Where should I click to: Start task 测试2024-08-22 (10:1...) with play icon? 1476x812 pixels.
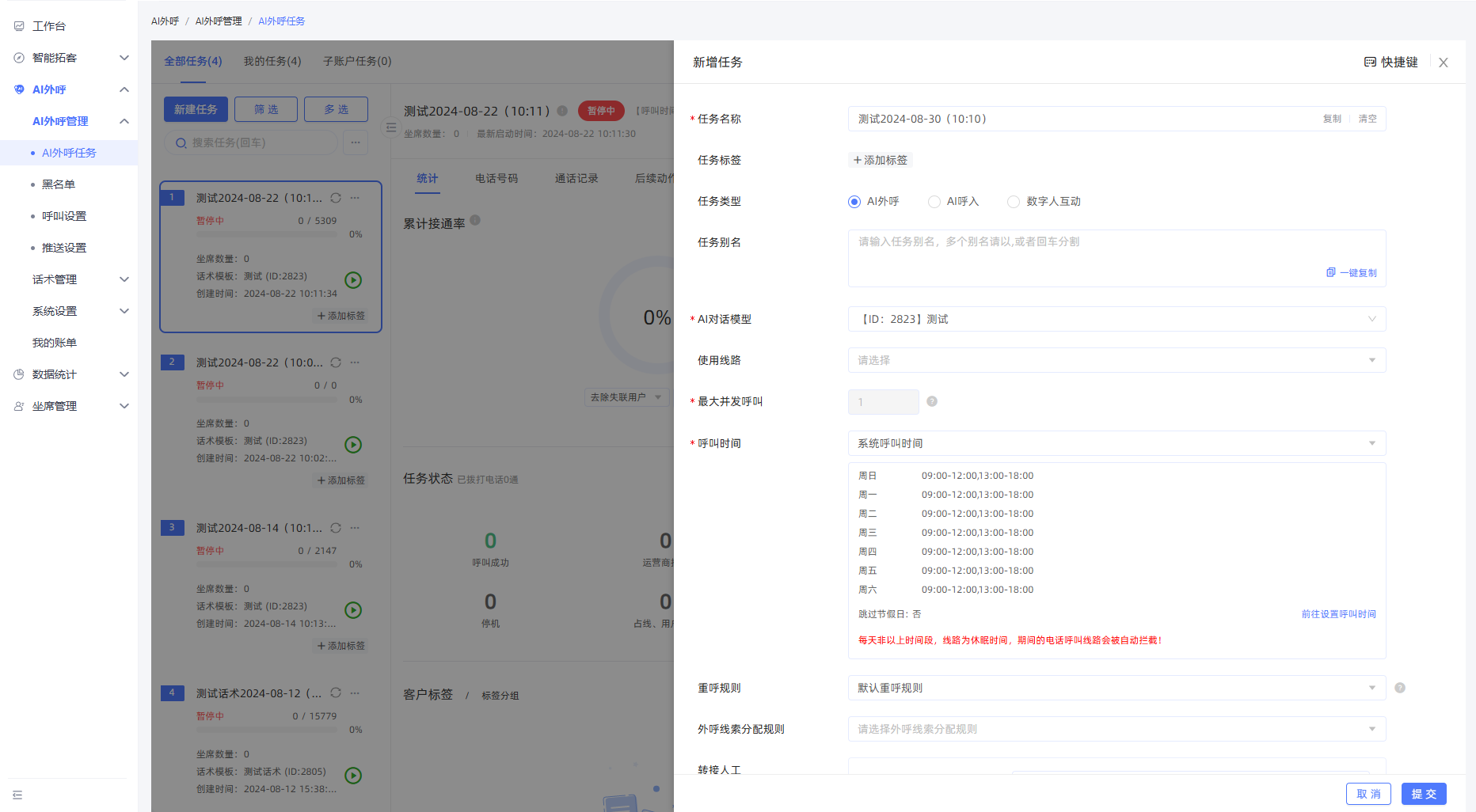353,279
